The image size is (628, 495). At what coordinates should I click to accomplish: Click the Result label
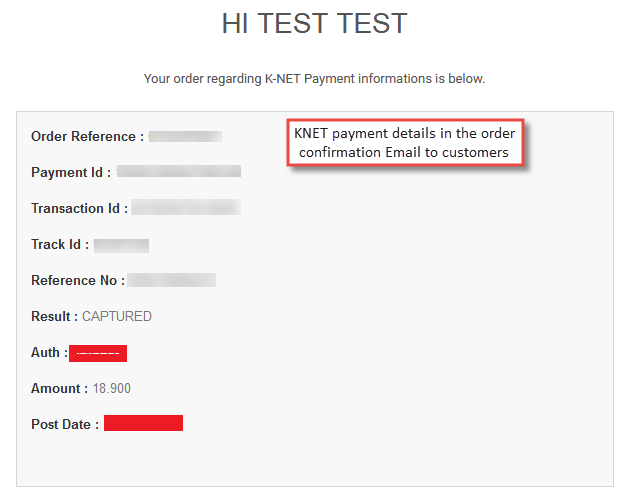[x=54, y=316]
